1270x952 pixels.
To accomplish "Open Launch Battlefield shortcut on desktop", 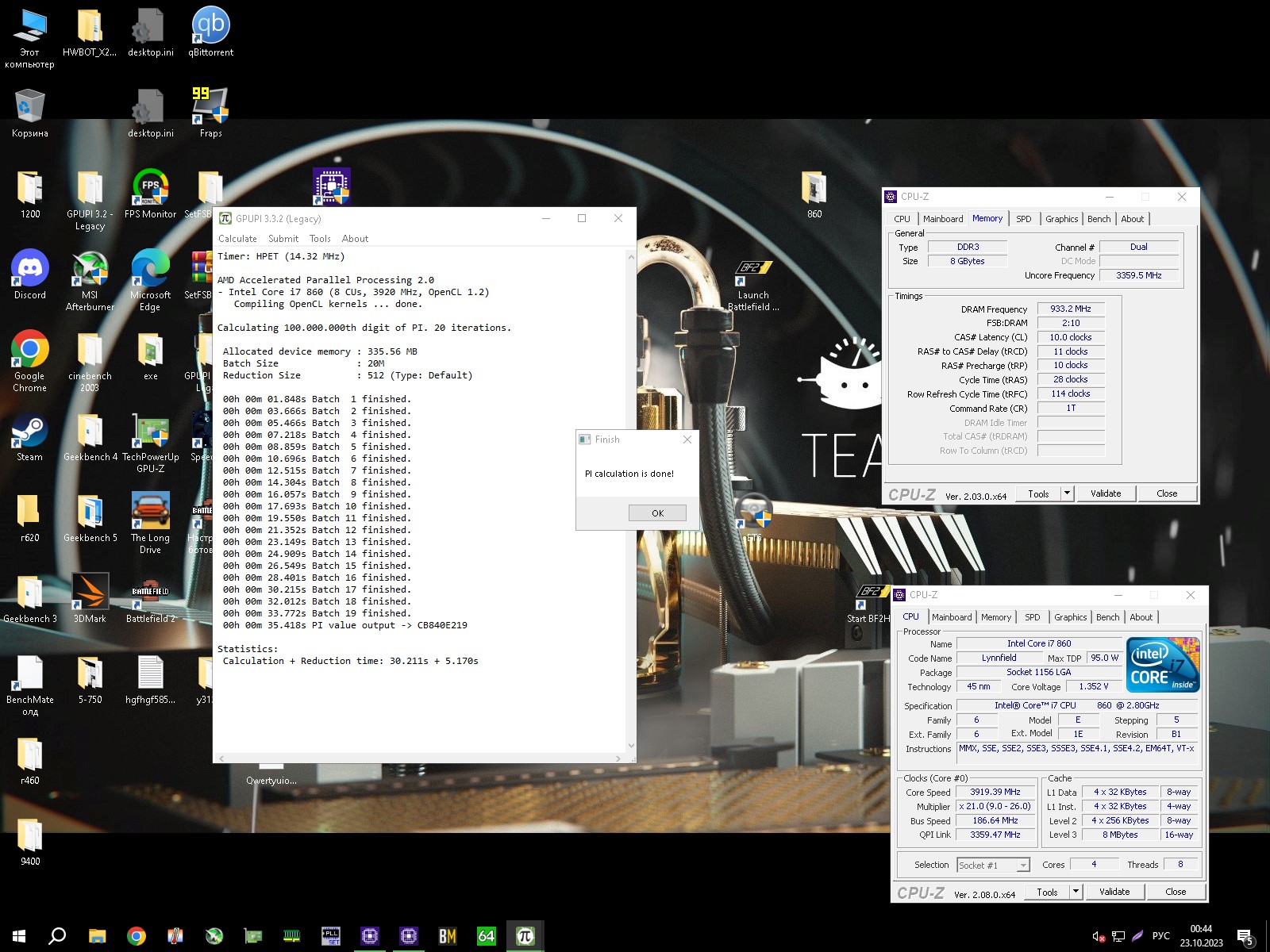I will [x=753, y=286].
